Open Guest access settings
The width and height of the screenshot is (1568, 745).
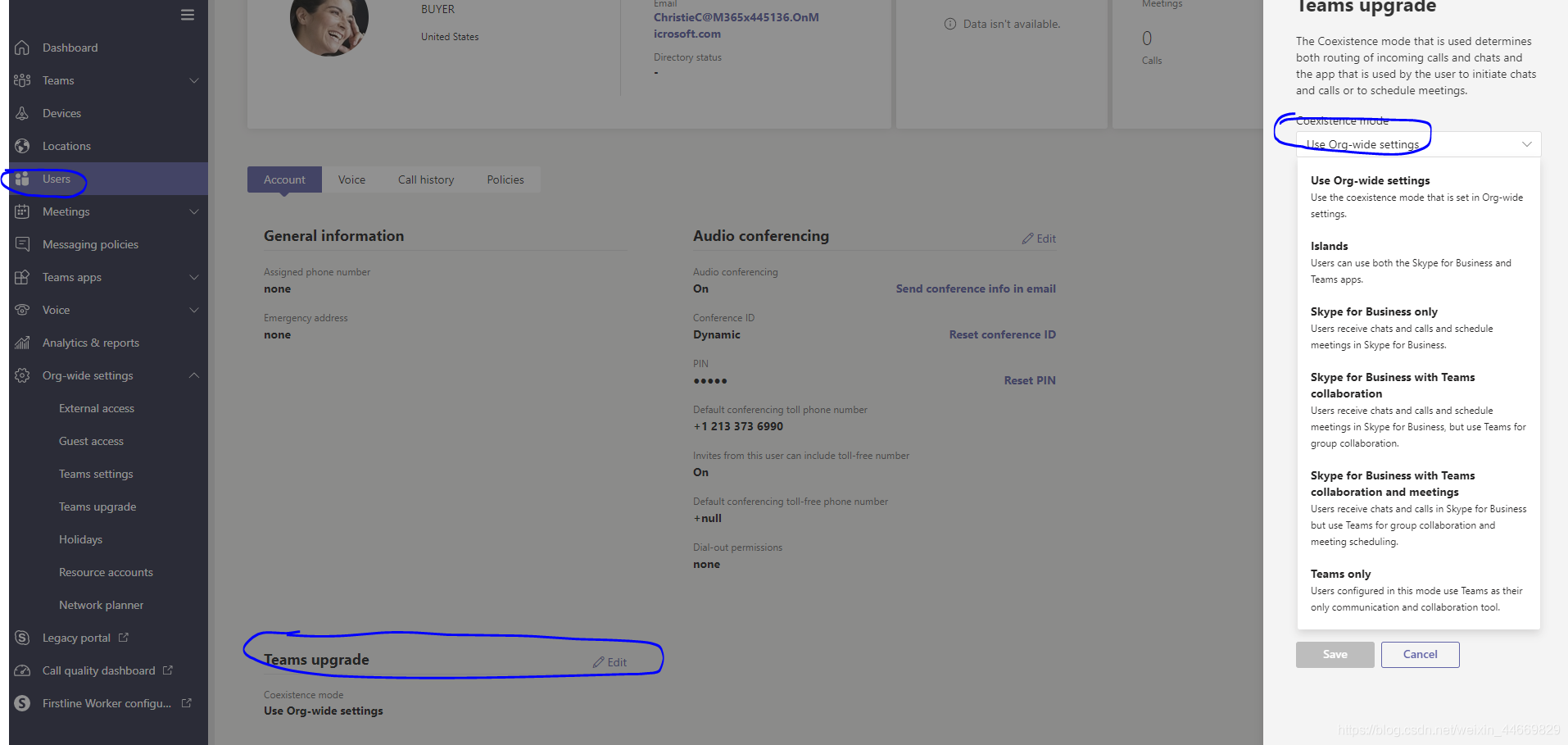(x=91, y=441)
